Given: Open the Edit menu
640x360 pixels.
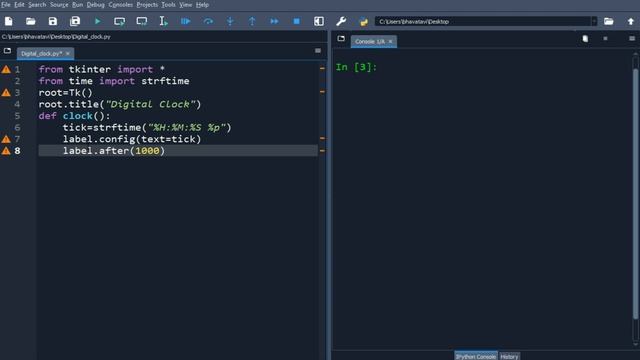Looking at the screenshot, I should pos(19,5).
